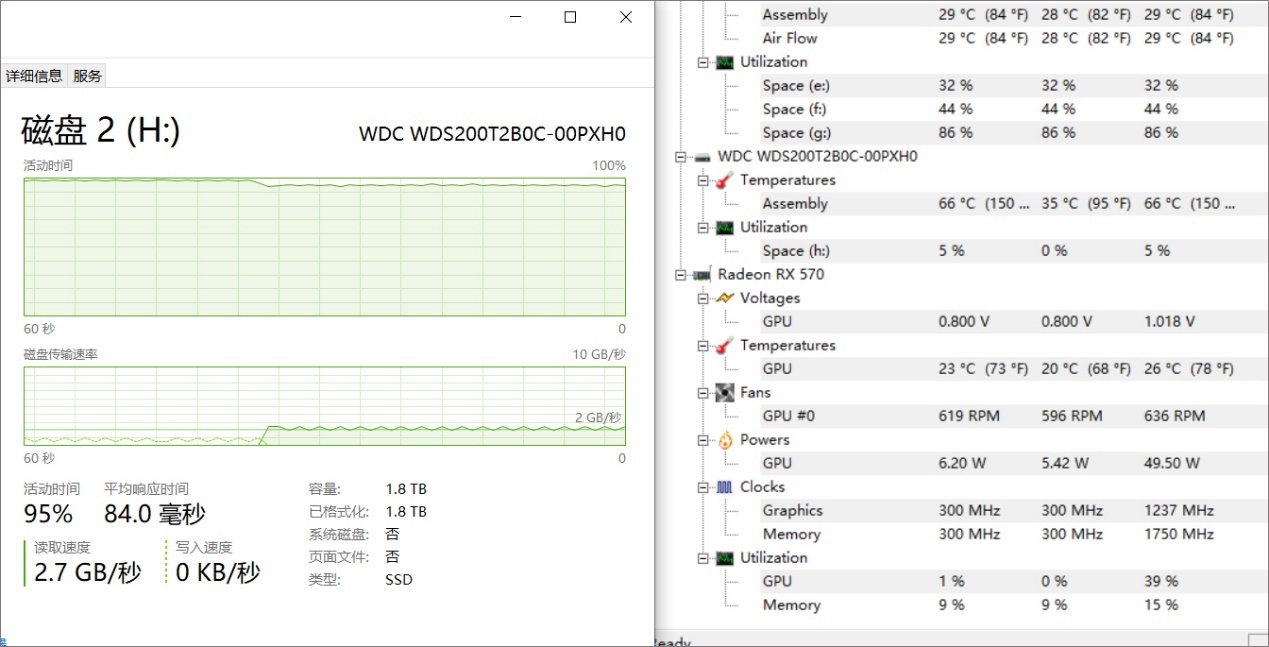This screenshot has width=1269, height=647.
Task: Open the 服务 tab
Action: point(88,76)
